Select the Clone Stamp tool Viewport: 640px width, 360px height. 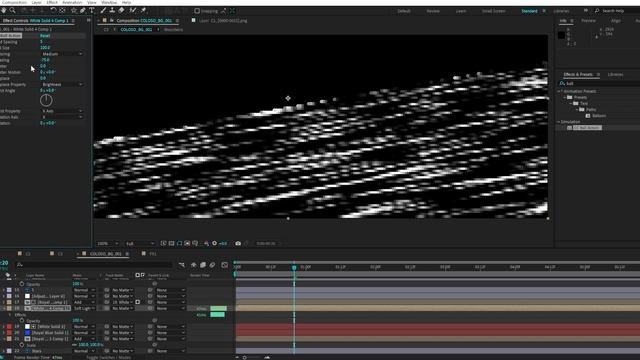tap(112, 10)
